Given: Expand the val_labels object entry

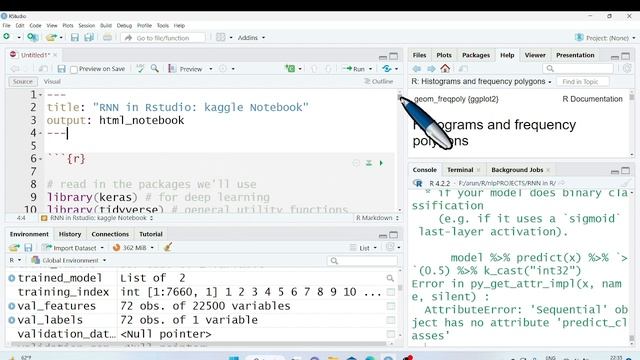Looking at the screenshot, I should pyautogui.click(x=11, y=320).
